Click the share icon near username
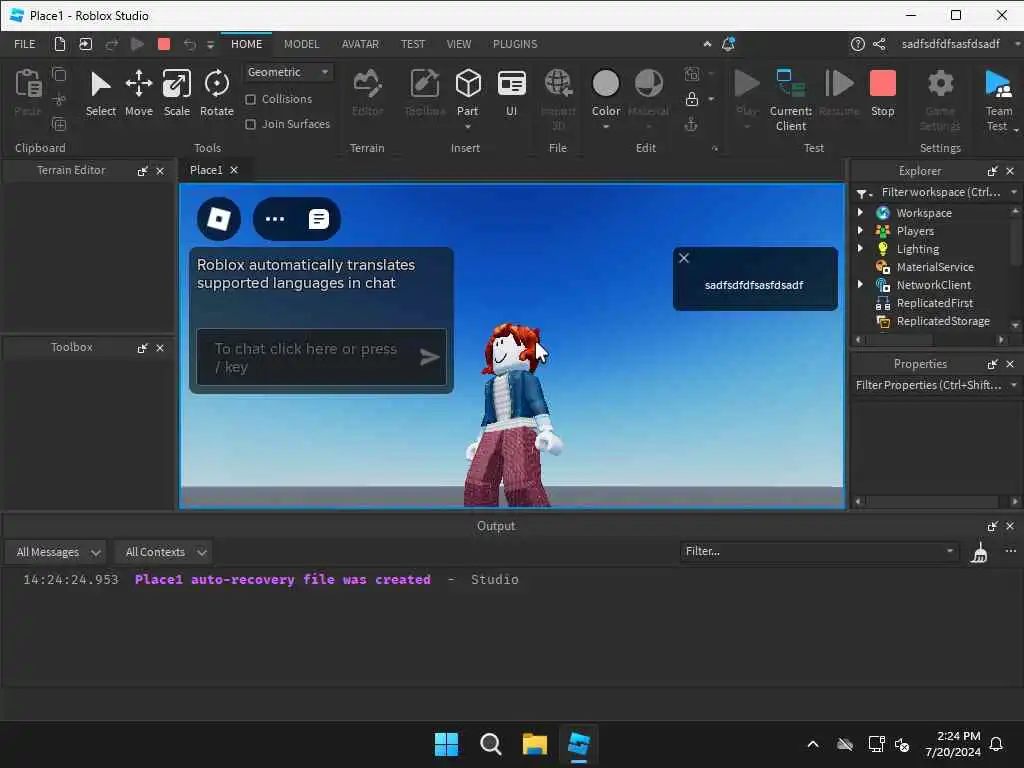 (880, 44)
